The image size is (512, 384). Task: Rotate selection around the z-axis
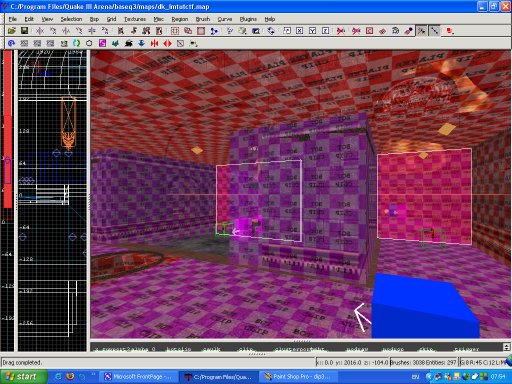pos(105,31)
